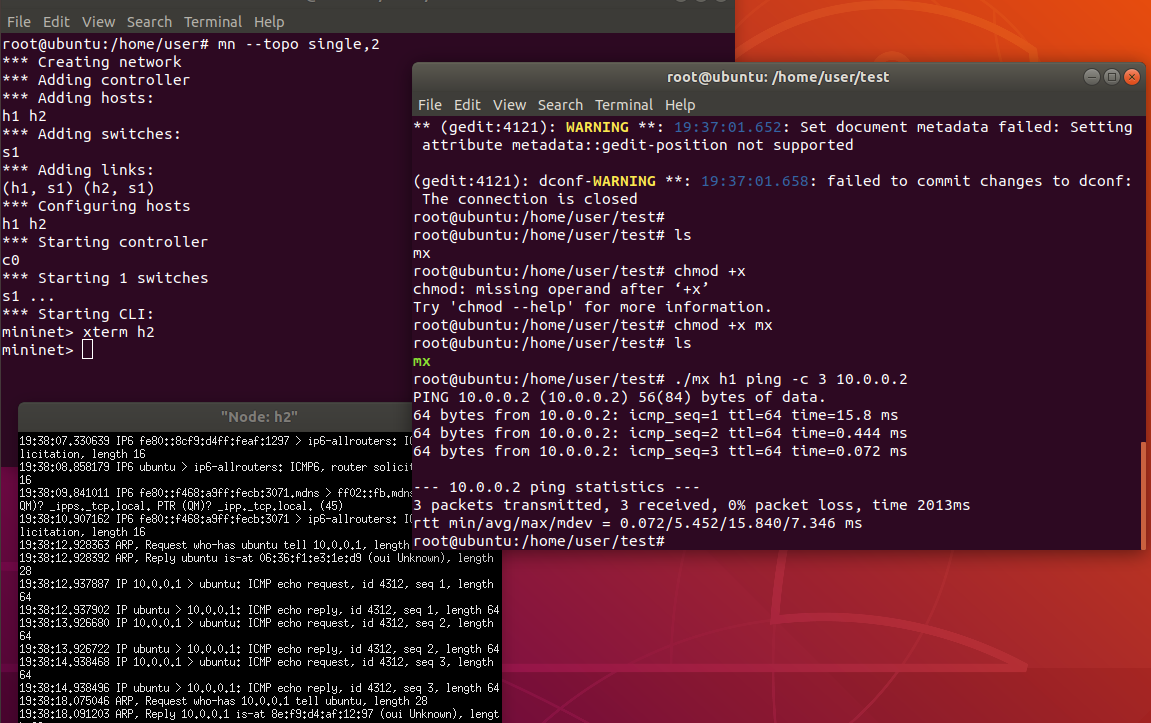This screenshot has width=1151, height=723.
Task: Click '--- 10.0.0.2 ping statistics ---' line
Action: (556, 487)
